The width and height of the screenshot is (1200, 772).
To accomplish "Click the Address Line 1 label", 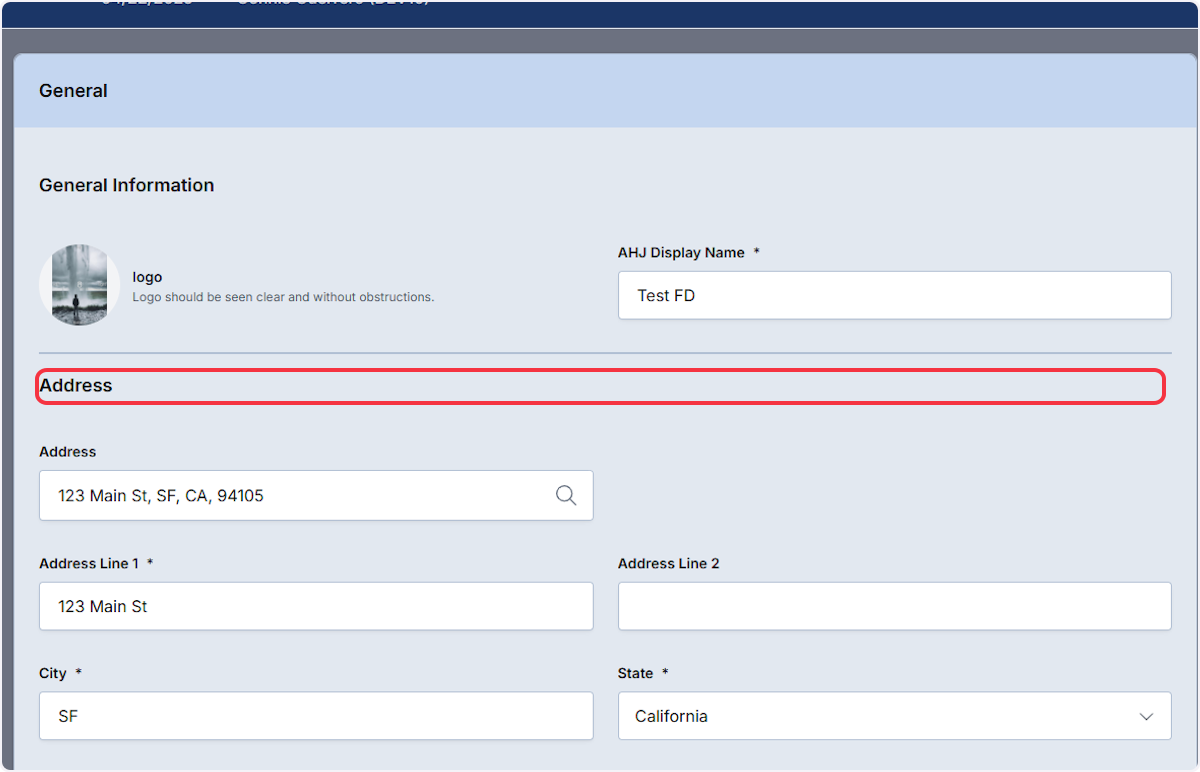I will [89, 564].
